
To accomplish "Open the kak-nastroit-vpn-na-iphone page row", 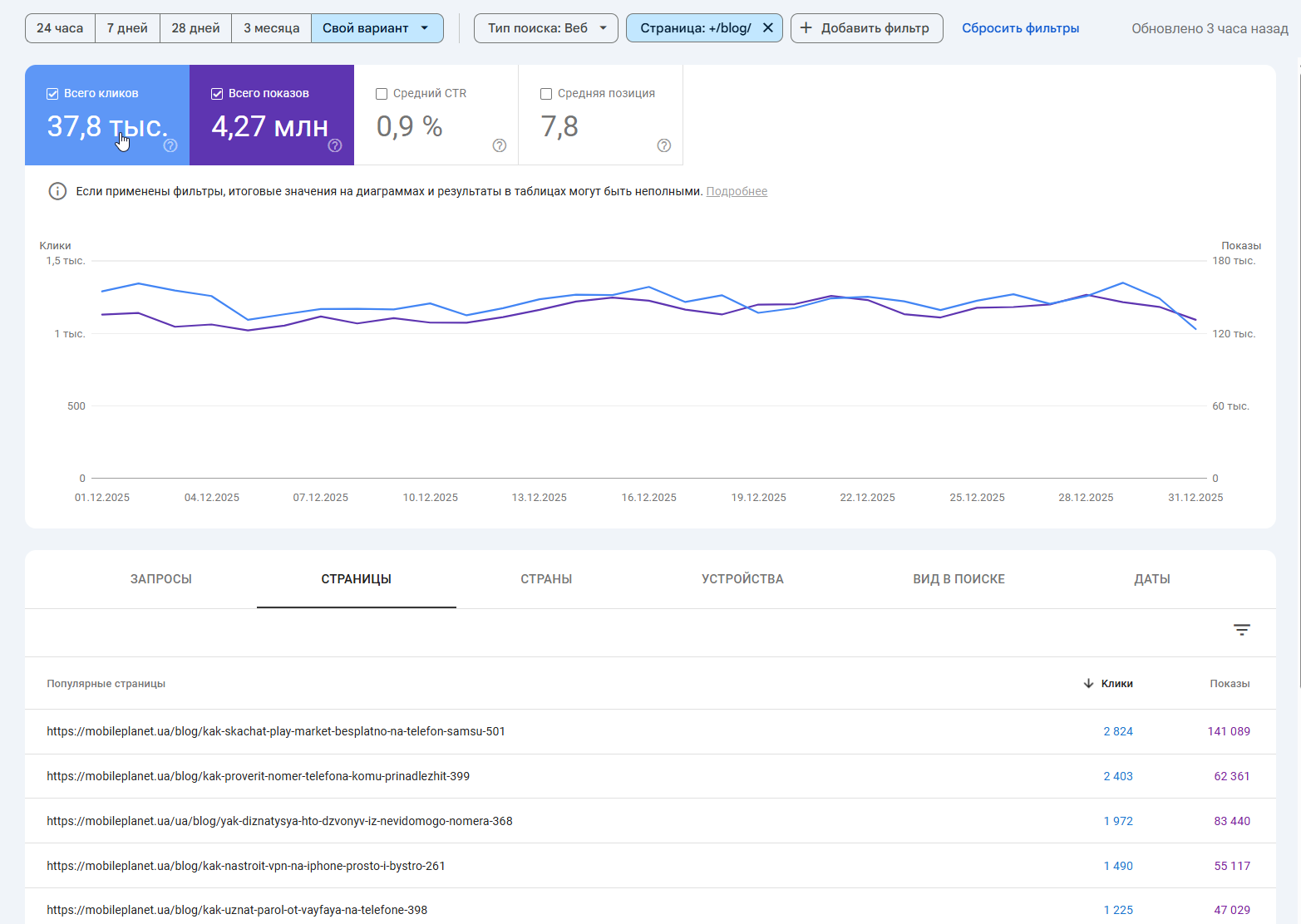I will pyautogui.click(x=246, y=866).
